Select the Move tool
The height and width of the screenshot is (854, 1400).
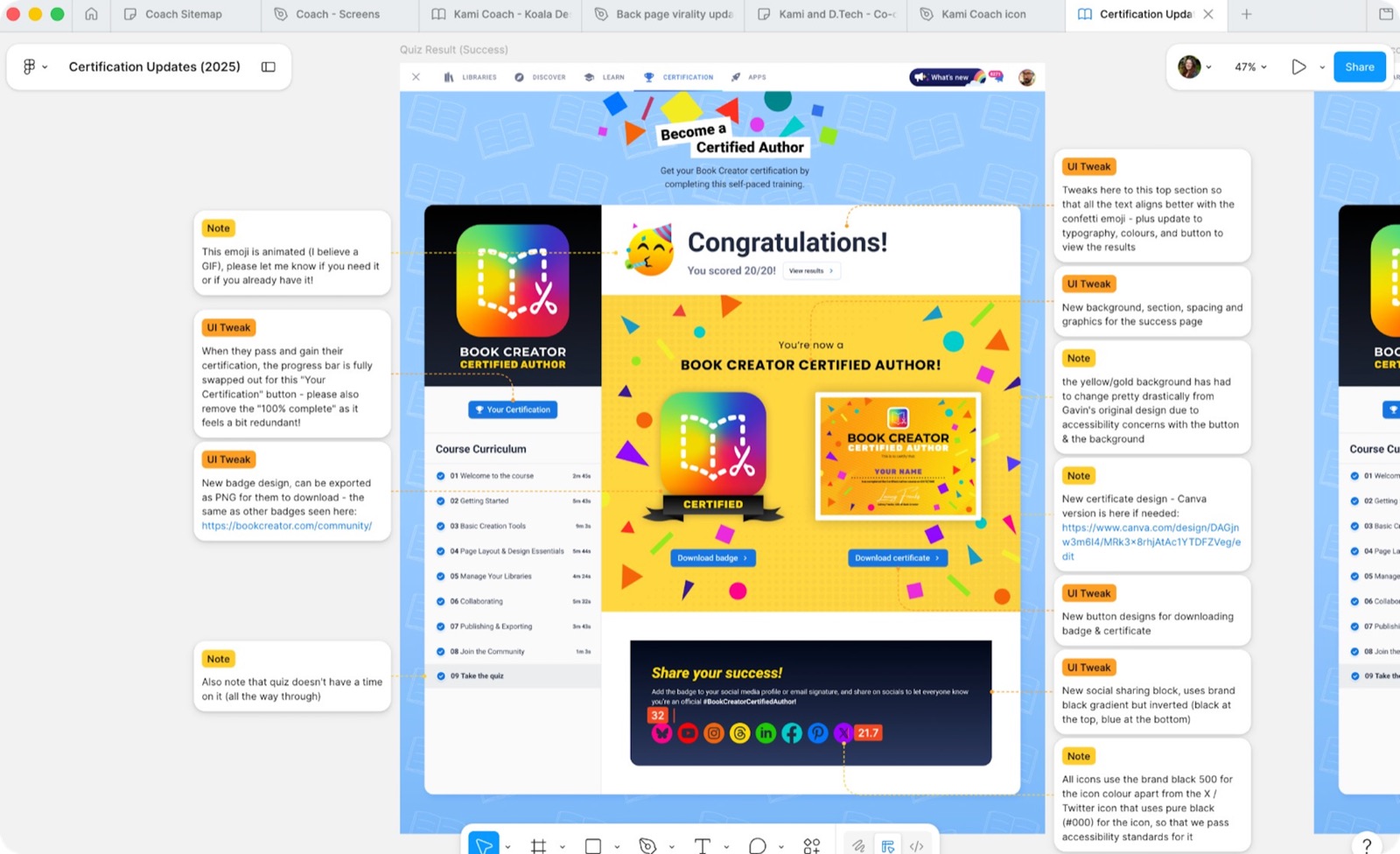pos(484,844)
